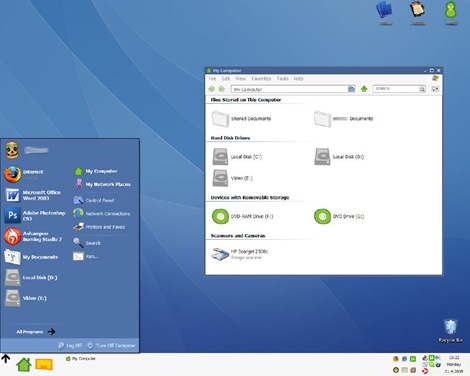Select Local Disk (D:) in My Computer window
Viewport: 470px width, 376px height.
click(339, 157)
